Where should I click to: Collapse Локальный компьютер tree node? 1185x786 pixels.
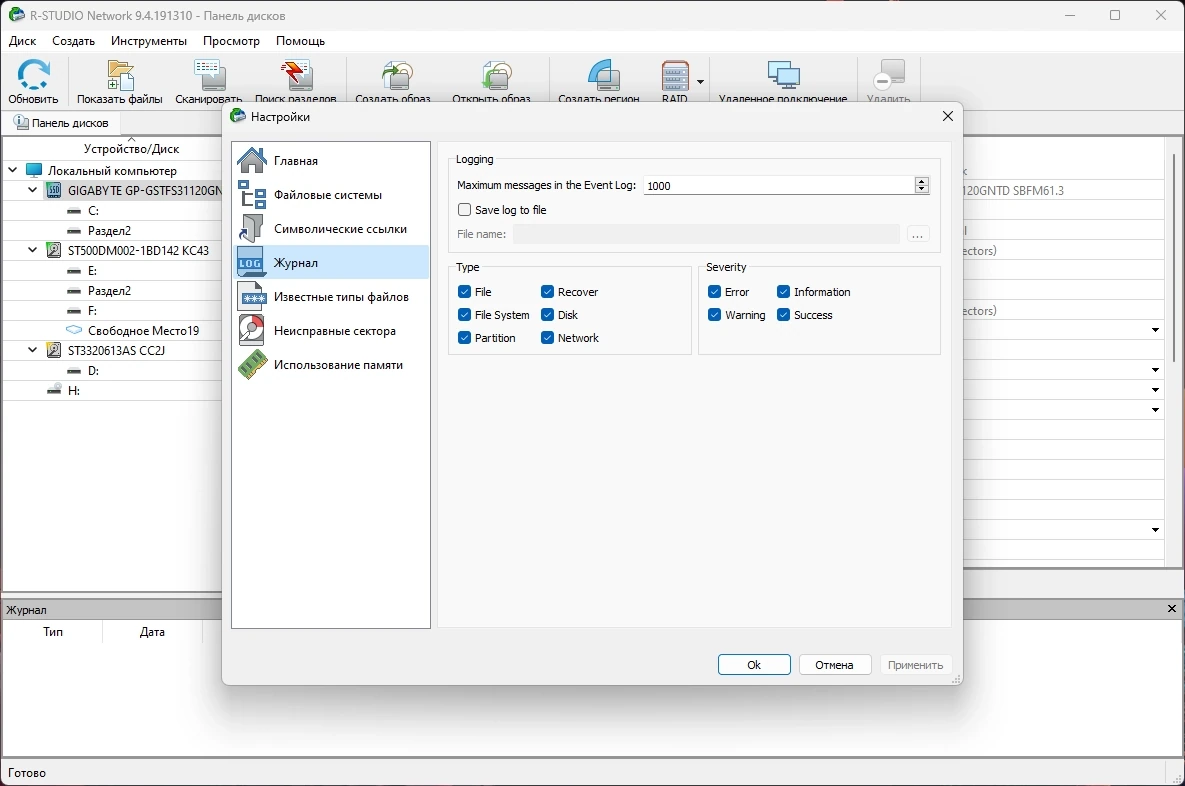(x=13, y=170)
